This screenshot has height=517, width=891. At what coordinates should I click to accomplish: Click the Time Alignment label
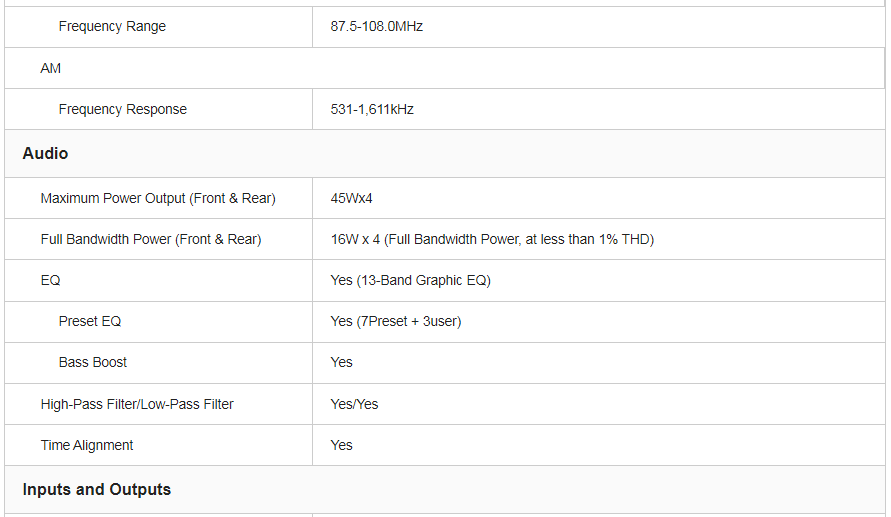point(87,446)
